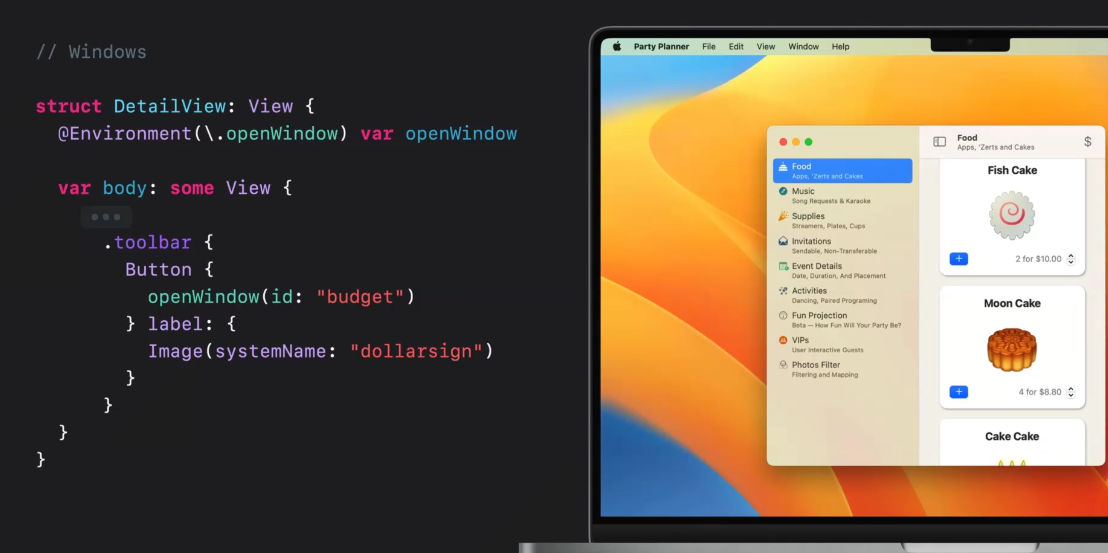Image resolution: width=1108 pixels, height=553 pixels.
Task: Click the Moon Cake image
Action: pyautogui.click(x=1012, y=348)
